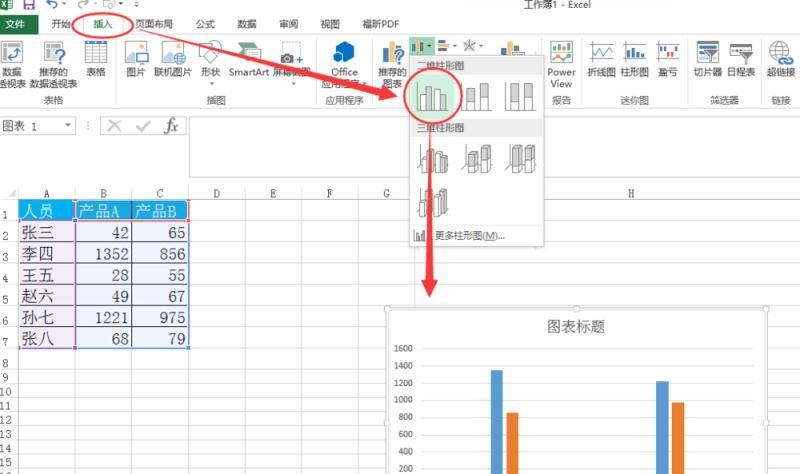Select header cell 产品A

104,210
